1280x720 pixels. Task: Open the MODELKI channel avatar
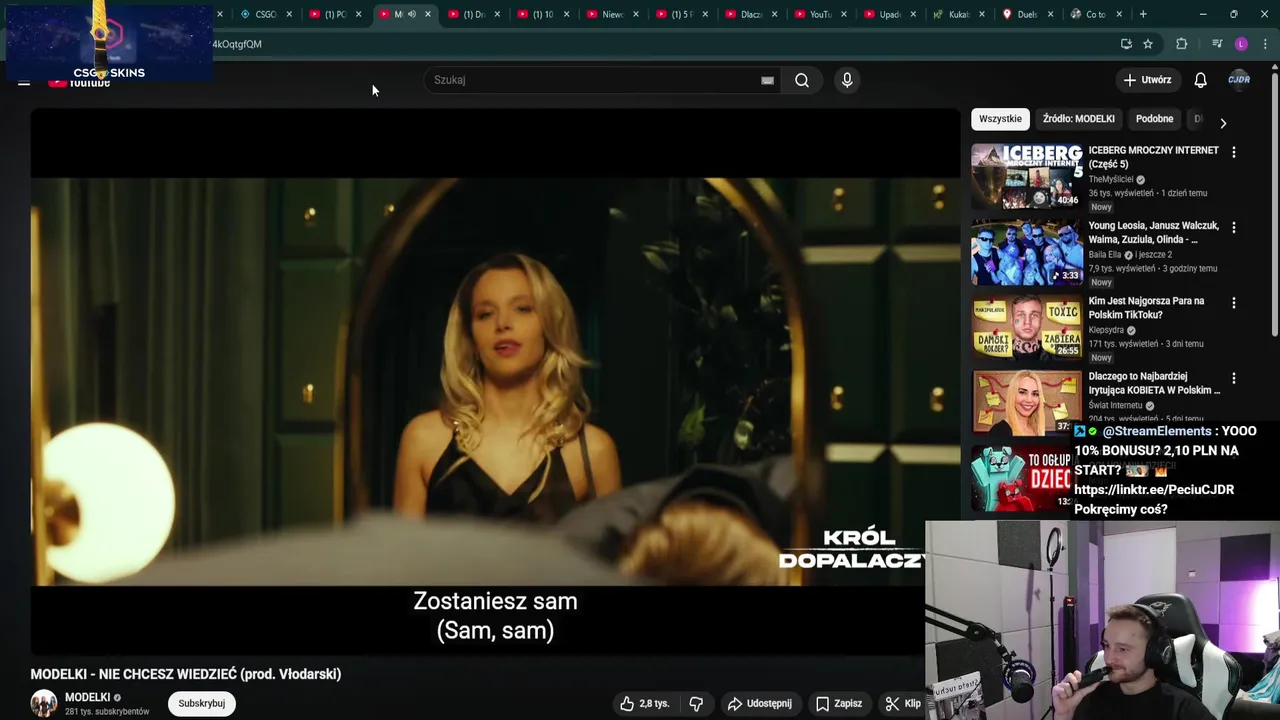44,704
